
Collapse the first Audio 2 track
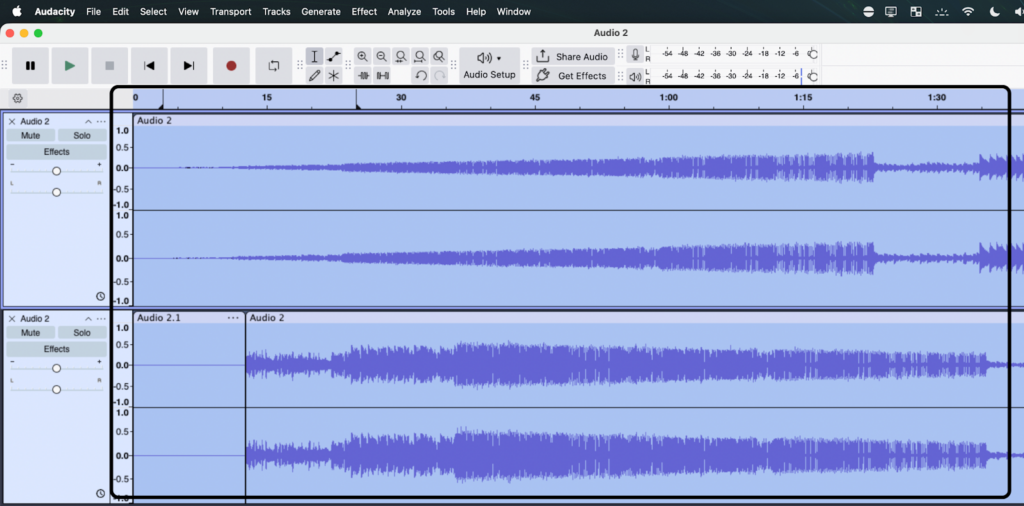pos(88,122)
